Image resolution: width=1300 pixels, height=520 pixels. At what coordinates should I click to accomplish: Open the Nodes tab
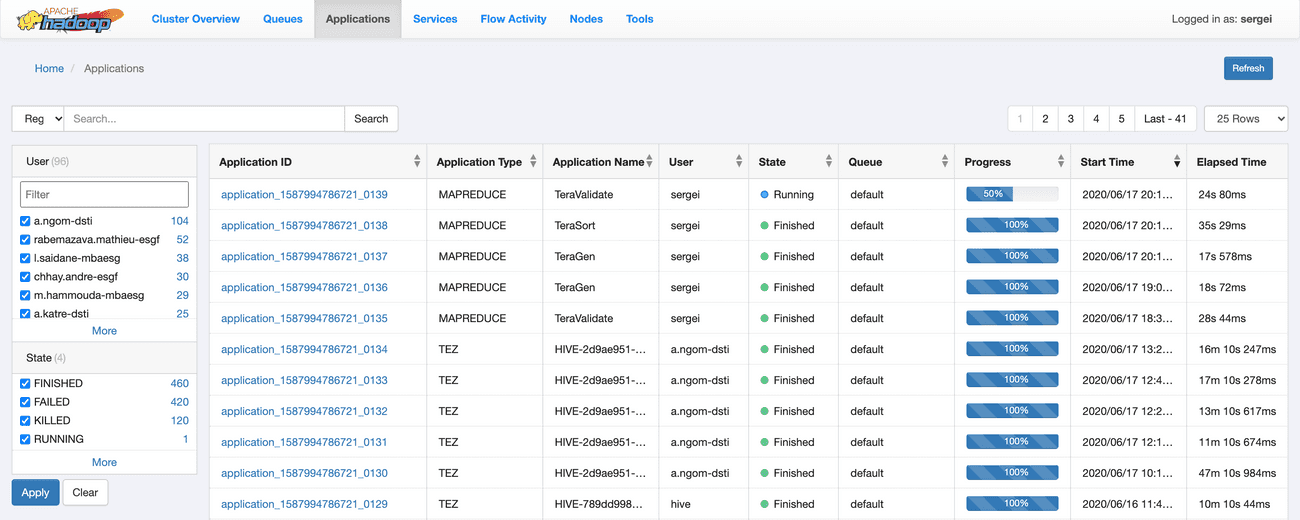[x=586, y=19]
